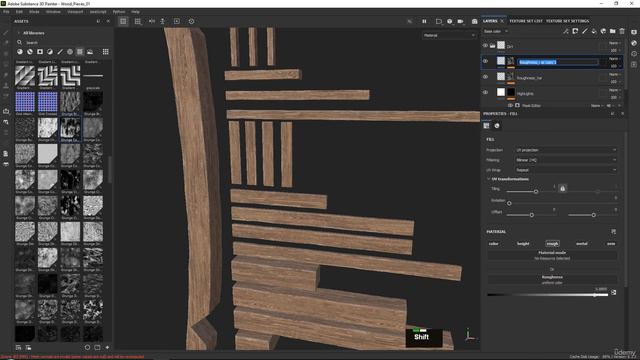Pause the engine computation
The image size is (640, 360).
424,21
